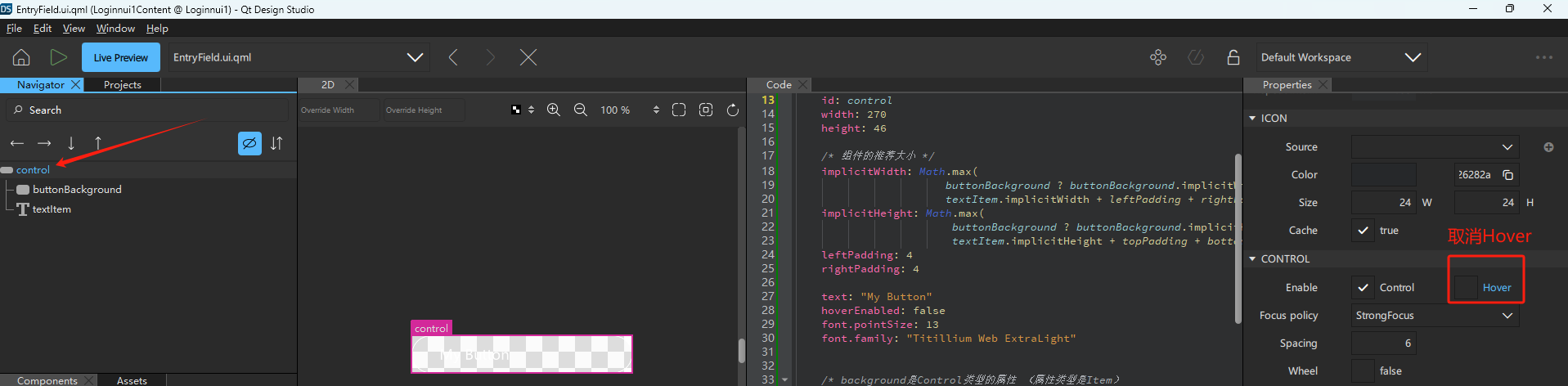The width and height of the screenshot is (1568, 386).
Task: Toggle the lock workspaces icon
Action: [x=1233, y=57]
